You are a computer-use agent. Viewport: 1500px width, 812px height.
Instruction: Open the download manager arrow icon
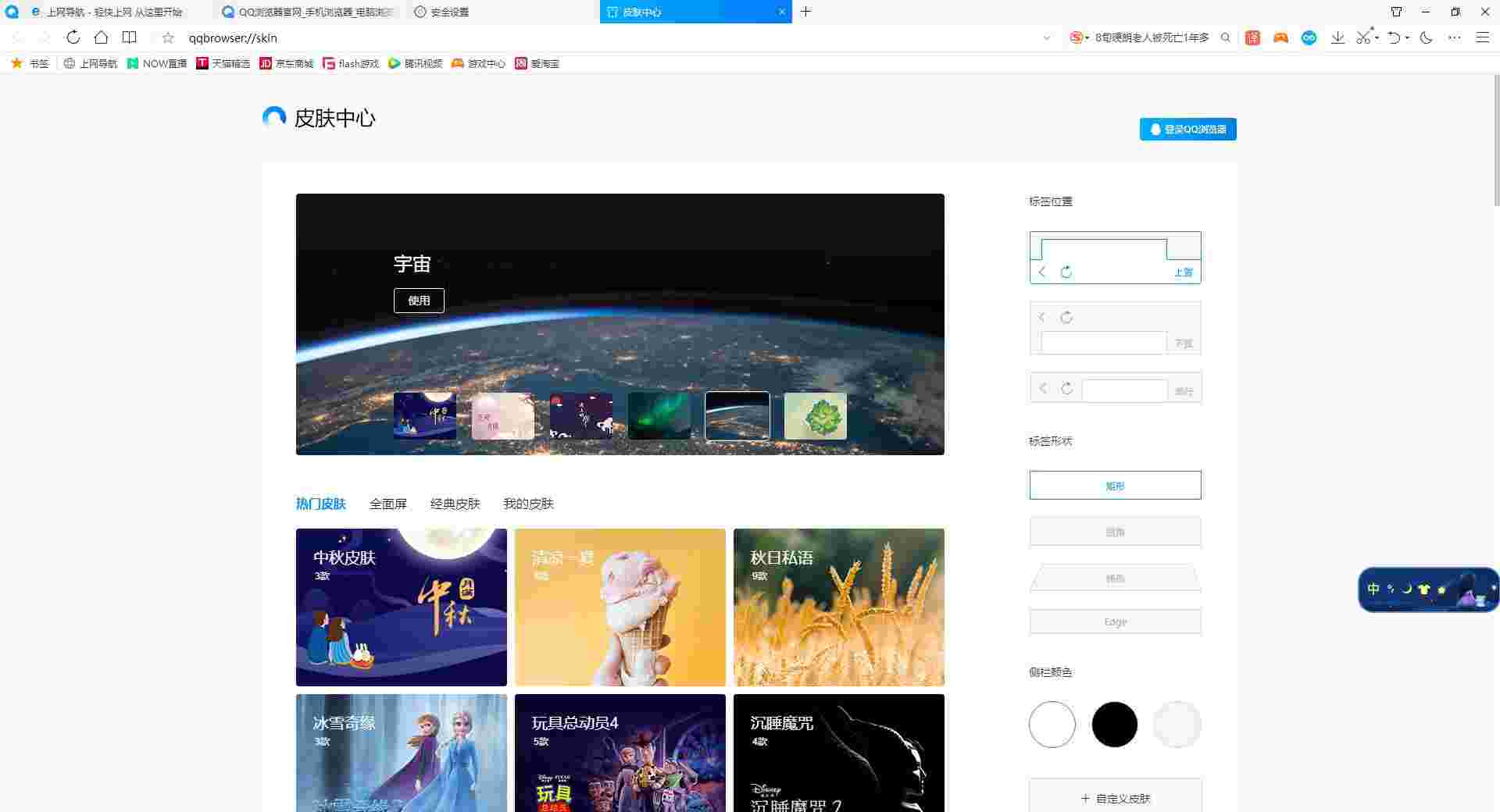pos(1338,37)
